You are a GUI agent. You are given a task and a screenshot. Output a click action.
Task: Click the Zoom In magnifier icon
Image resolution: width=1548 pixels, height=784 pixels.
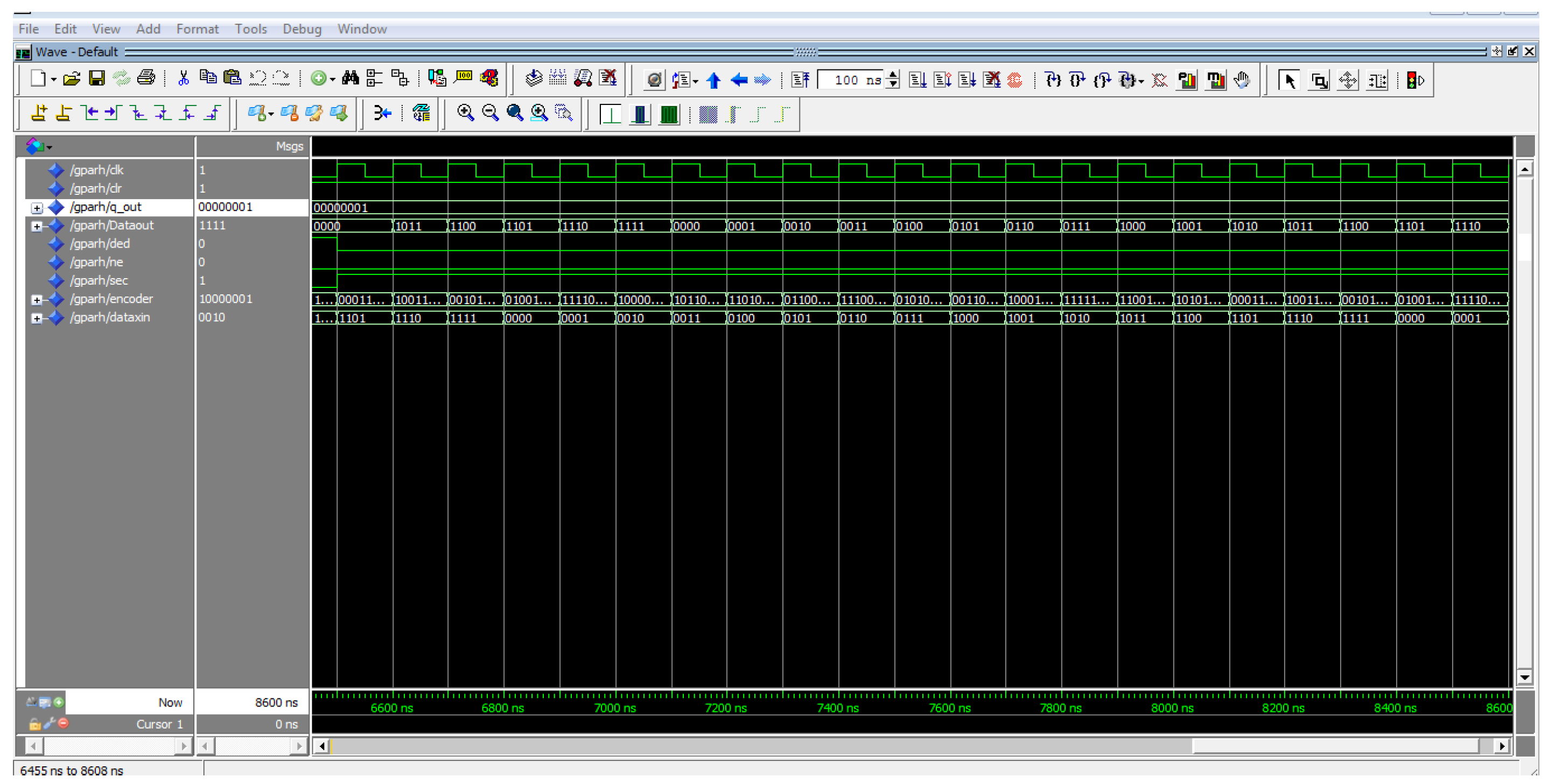click(x=465, y=112)
